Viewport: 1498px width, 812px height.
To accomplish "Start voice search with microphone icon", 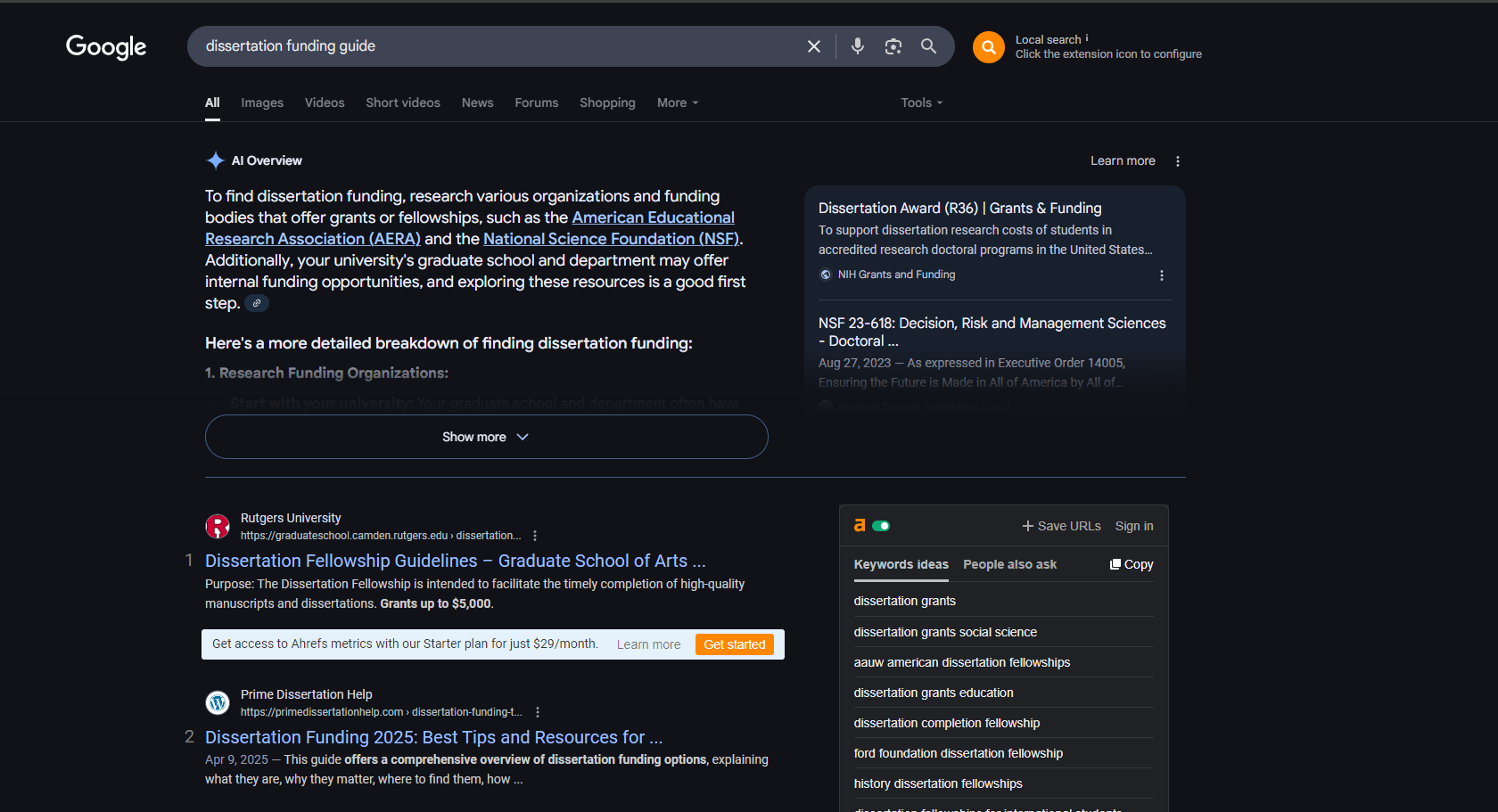I will point(858,46).
